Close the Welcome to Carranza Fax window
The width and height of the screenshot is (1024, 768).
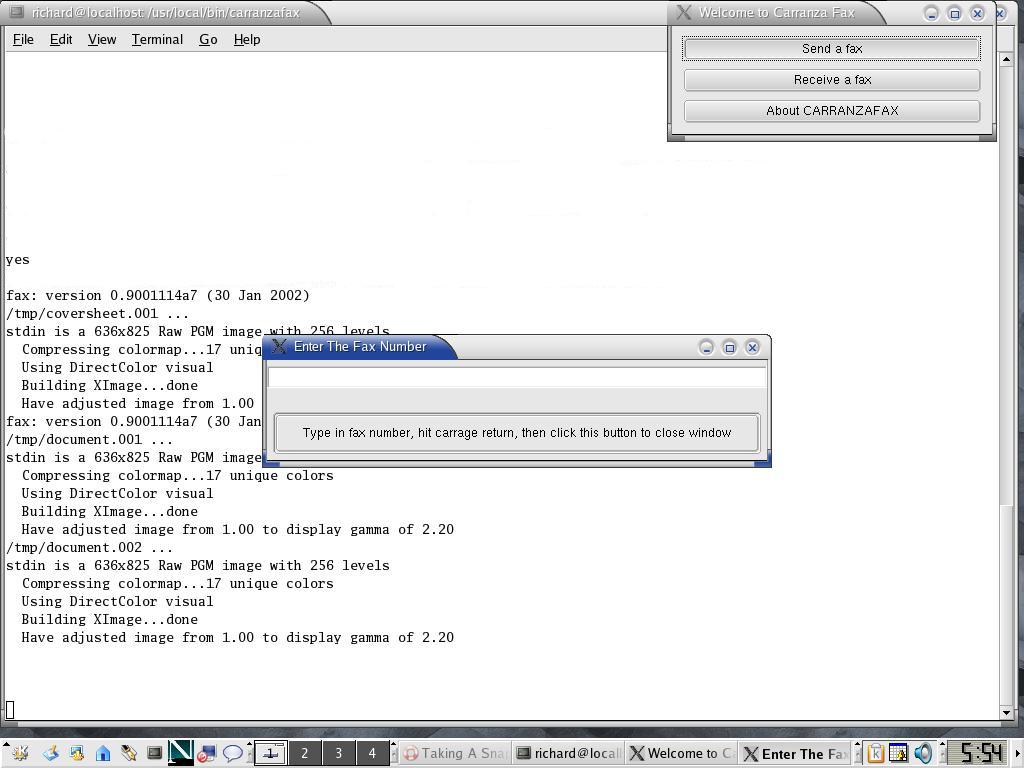[977, 13]
